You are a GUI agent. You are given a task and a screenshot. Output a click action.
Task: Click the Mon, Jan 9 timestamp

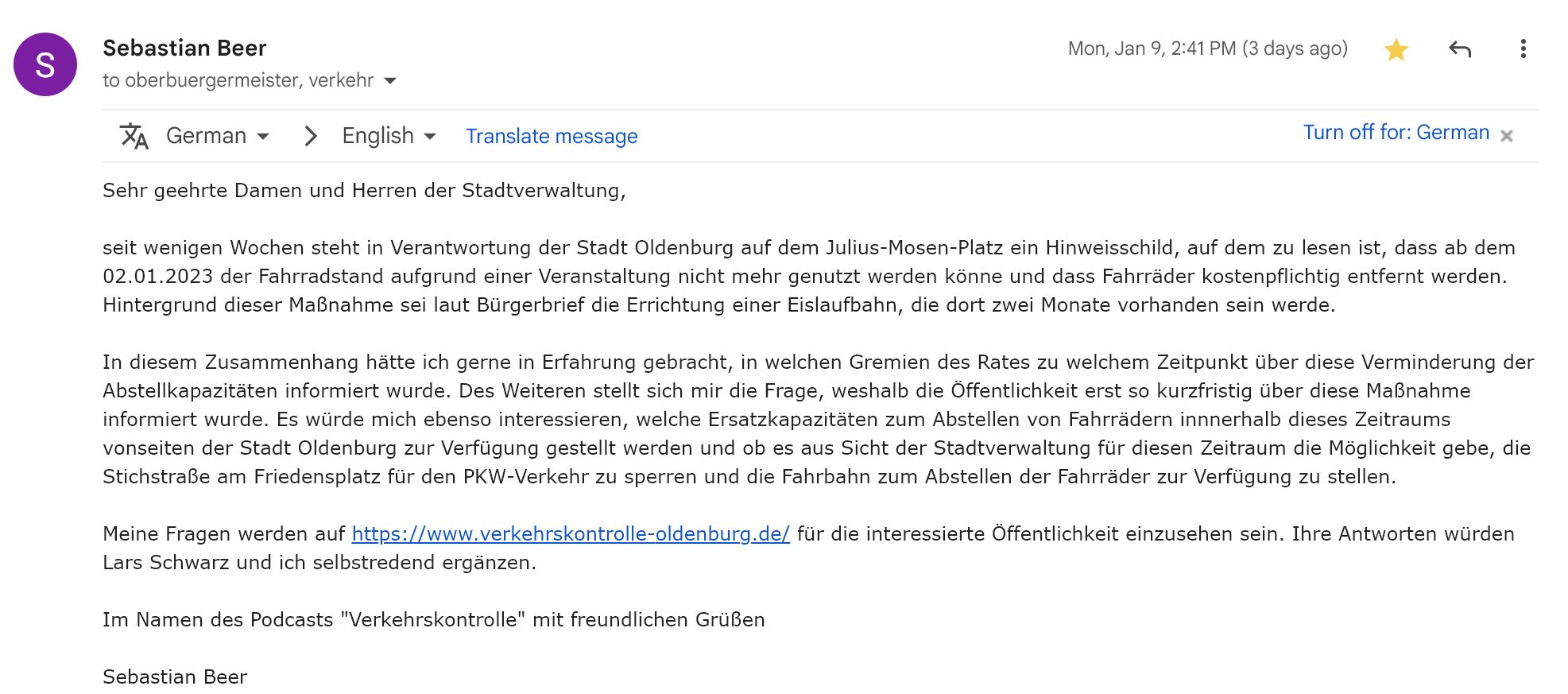point(1207,49)
